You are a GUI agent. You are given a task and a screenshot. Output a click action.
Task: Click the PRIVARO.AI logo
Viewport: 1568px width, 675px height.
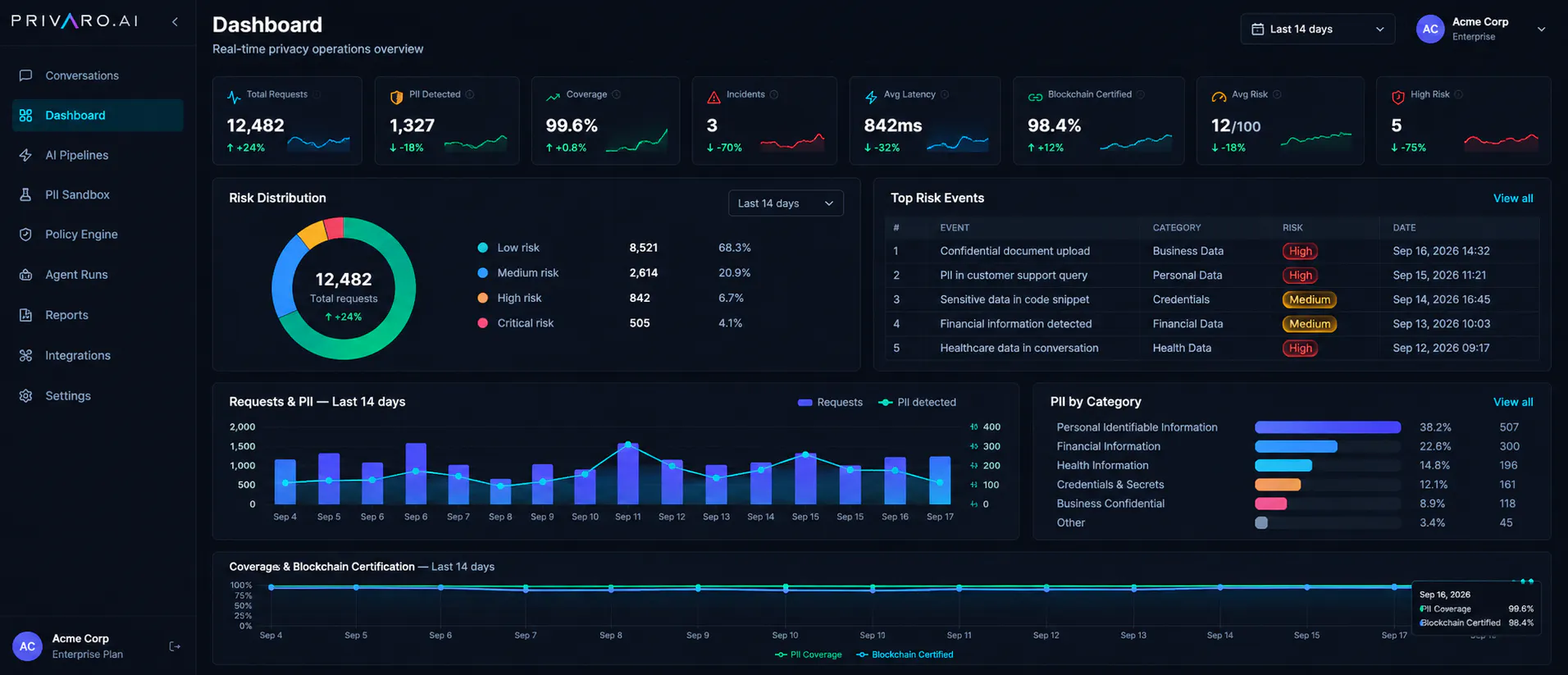click(75, 21)
